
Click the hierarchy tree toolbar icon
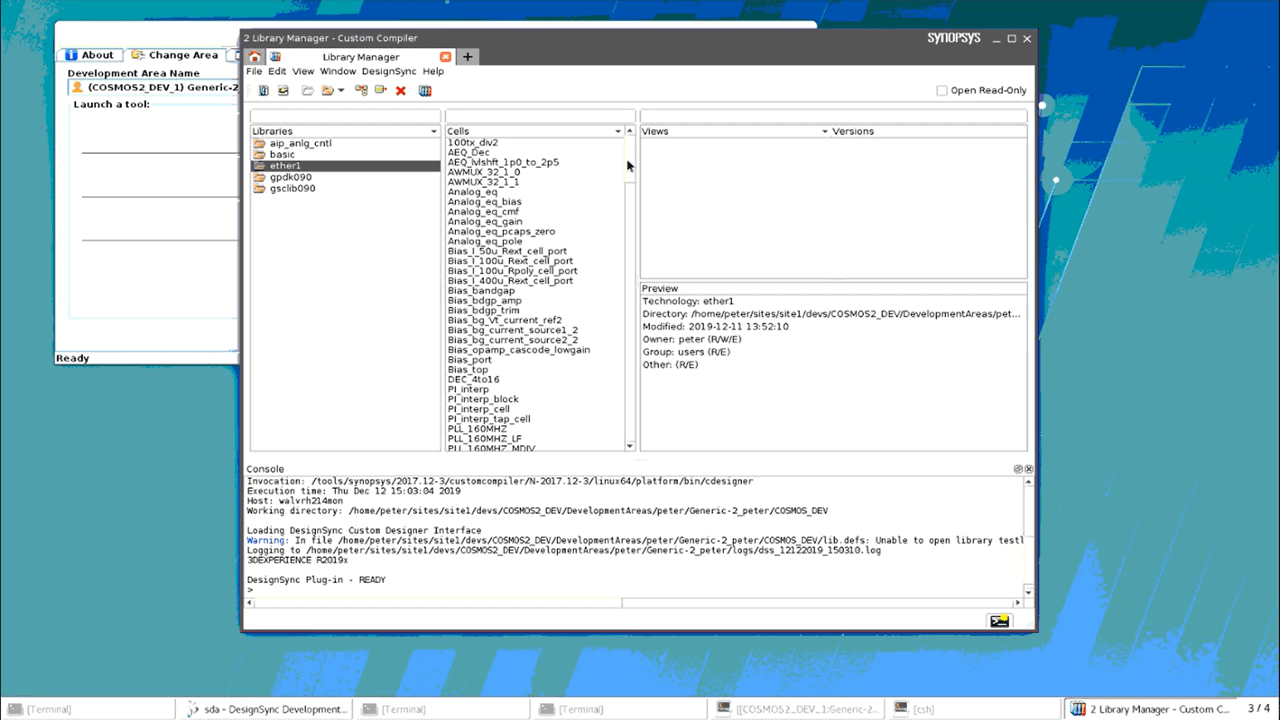[x=361, y=91]
